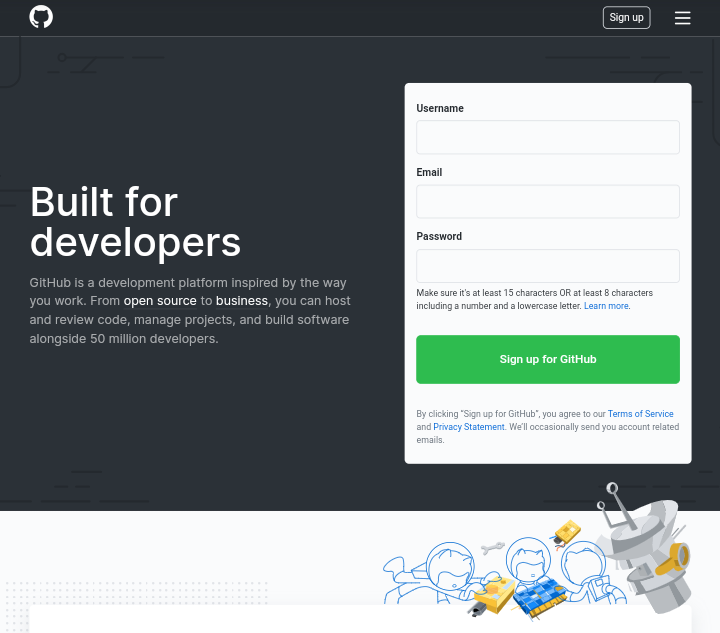Click the small floating yellow chip
The width and height of the screenshot is (720, 633).
(566, 531)
